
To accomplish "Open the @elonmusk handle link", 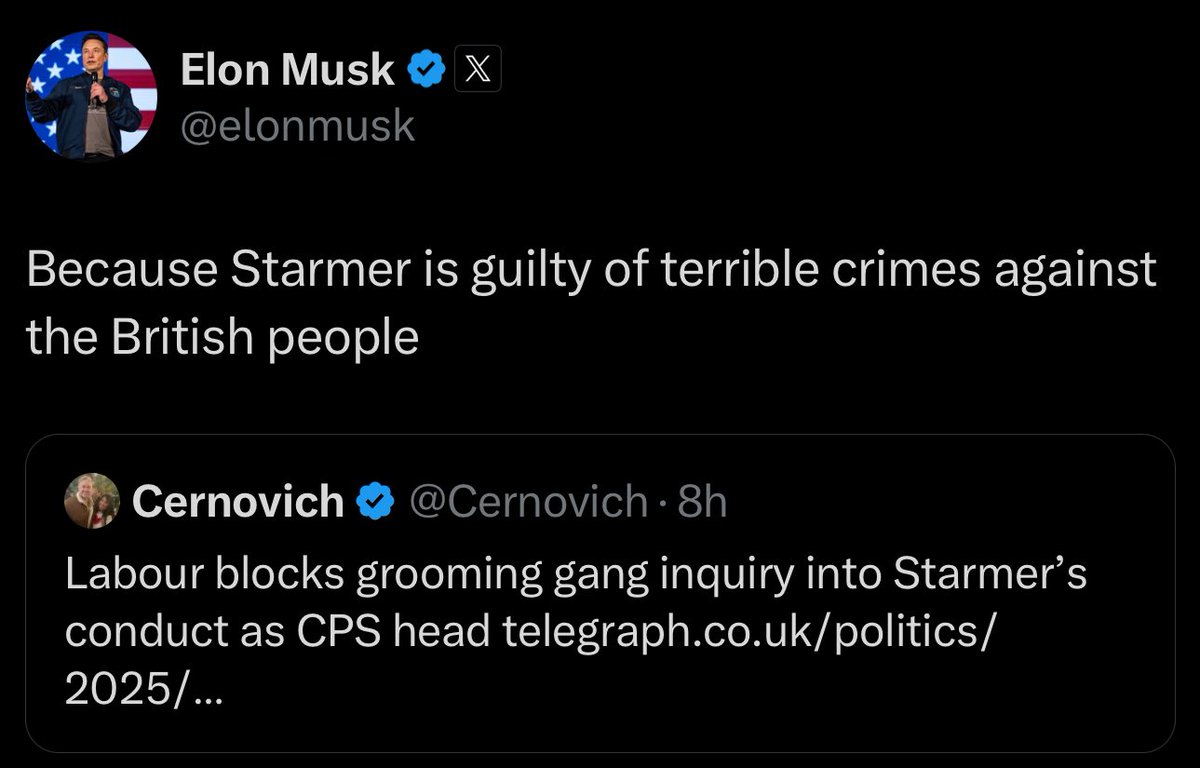I will (297, 127).
